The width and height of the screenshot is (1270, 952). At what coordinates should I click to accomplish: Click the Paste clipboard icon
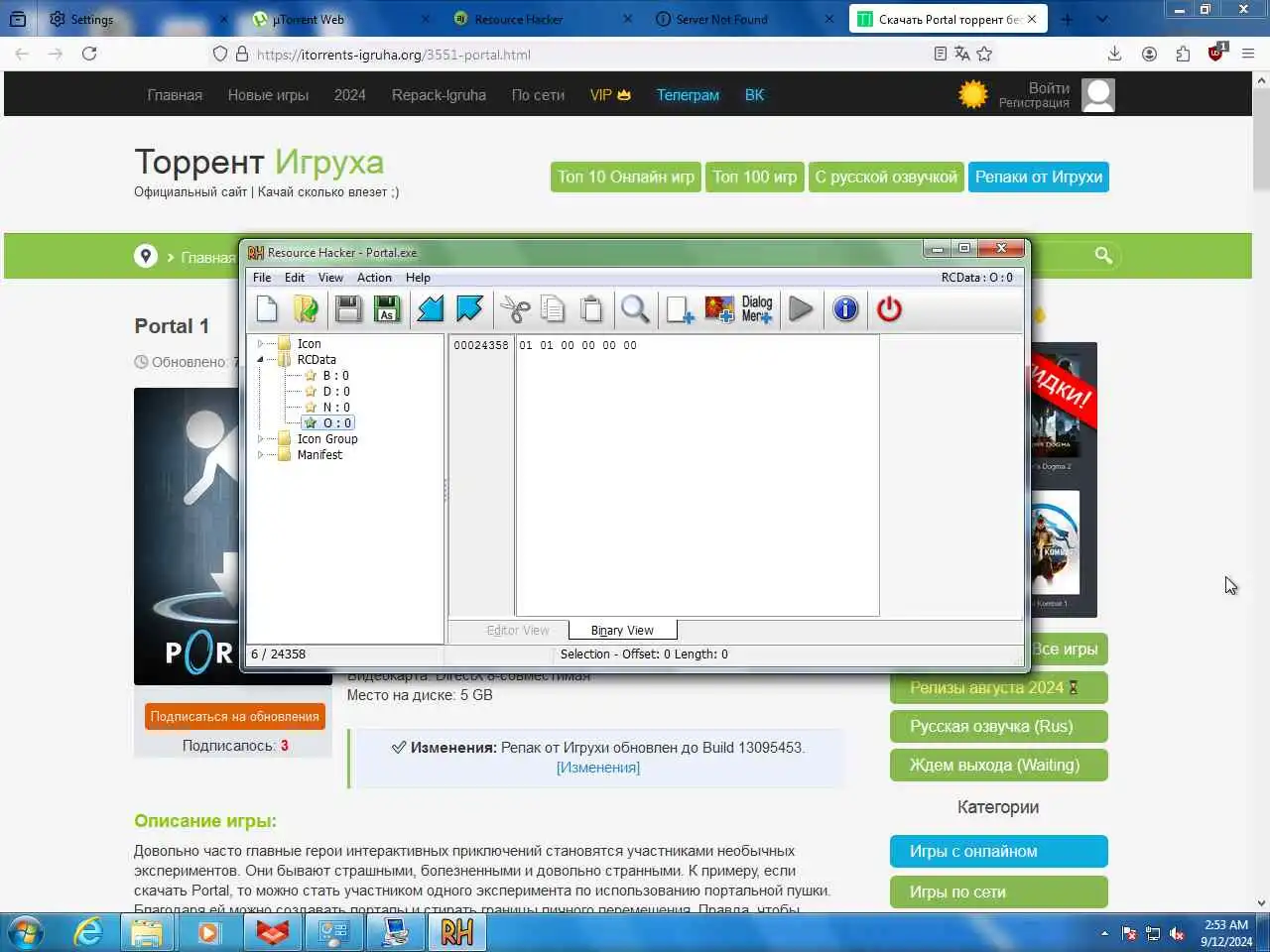point(591,309)
